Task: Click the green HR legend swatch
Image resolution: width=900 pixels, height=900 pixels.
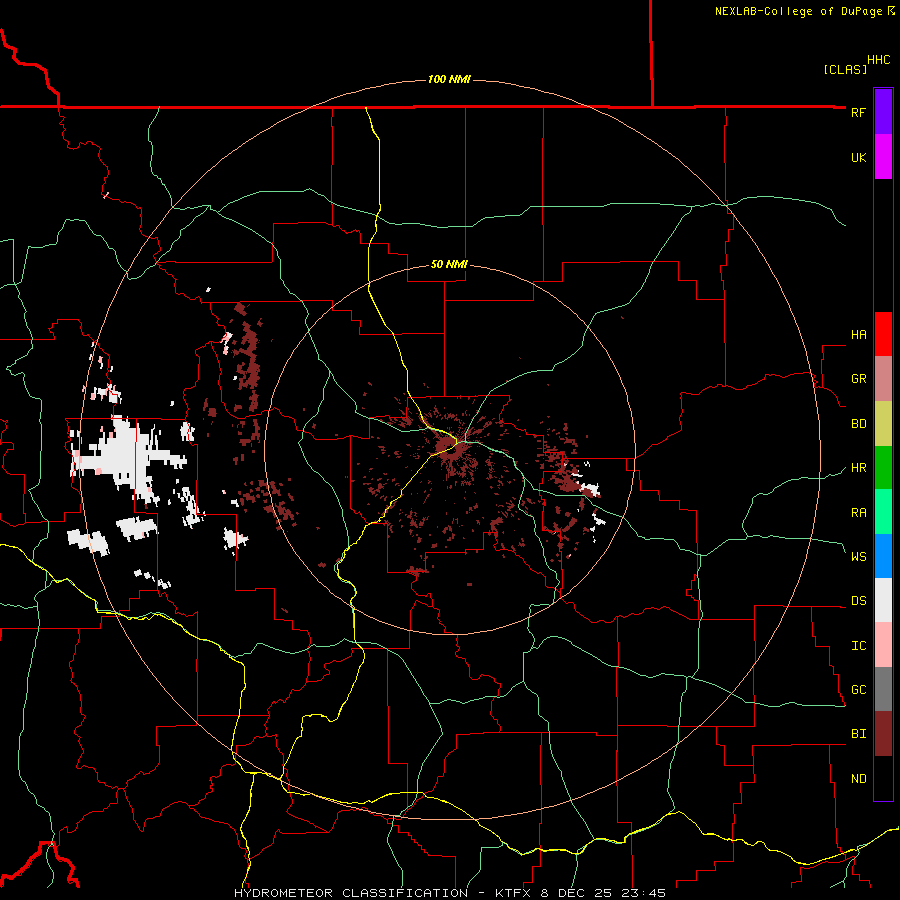Action: (x=883, y=467)
